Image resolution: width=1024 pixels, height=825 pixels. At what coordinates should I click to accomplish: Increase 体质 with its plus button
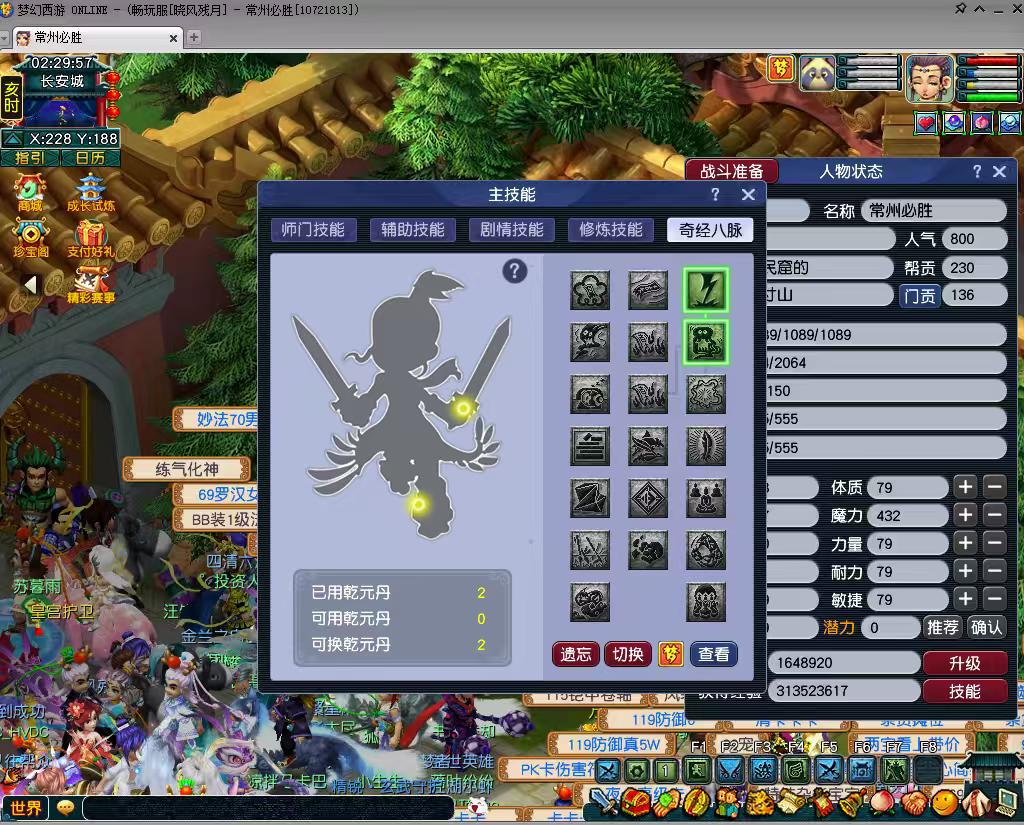click(965, 487)
